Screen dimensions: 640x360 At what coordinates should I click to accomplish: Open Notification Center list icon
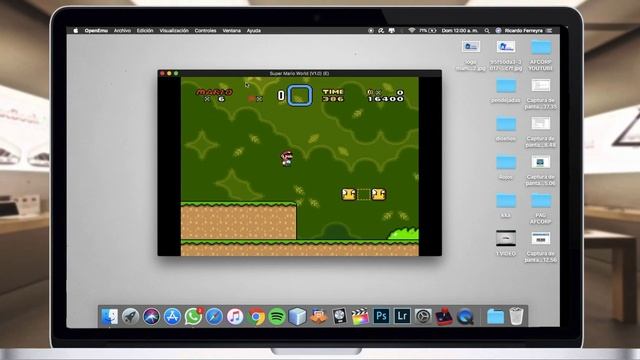click(549, 31)
